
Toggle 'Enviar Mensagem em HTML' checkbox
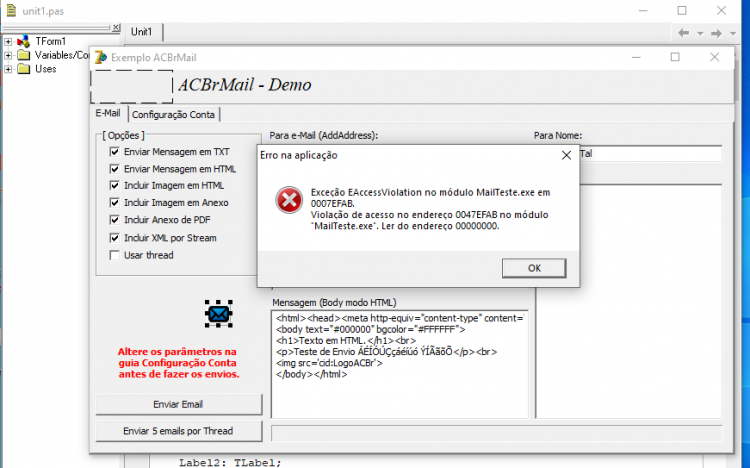(x=114, y=169)
